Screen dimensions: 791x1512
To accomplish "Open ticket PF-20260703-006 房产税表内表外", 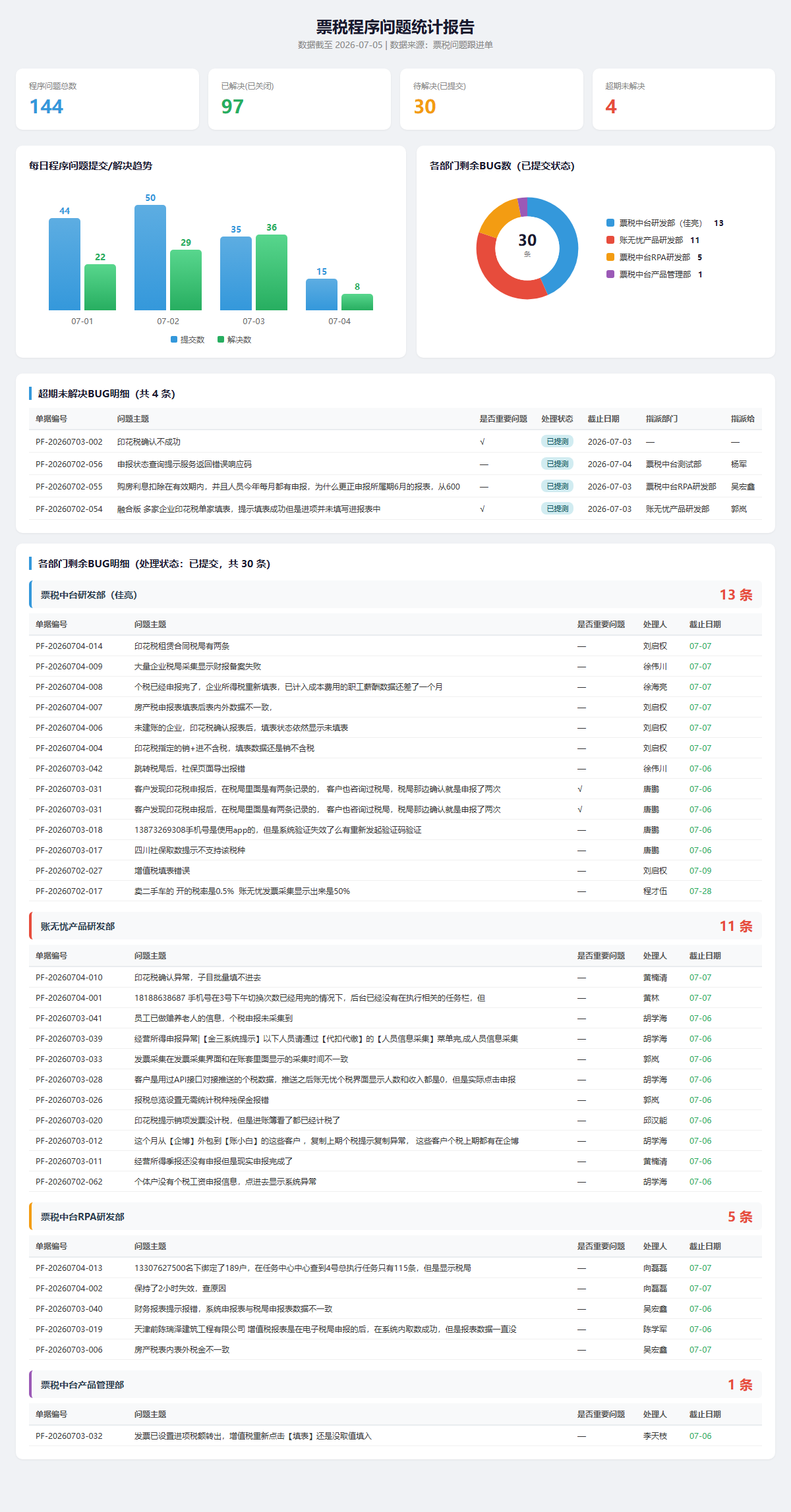I will [395, 1349].
